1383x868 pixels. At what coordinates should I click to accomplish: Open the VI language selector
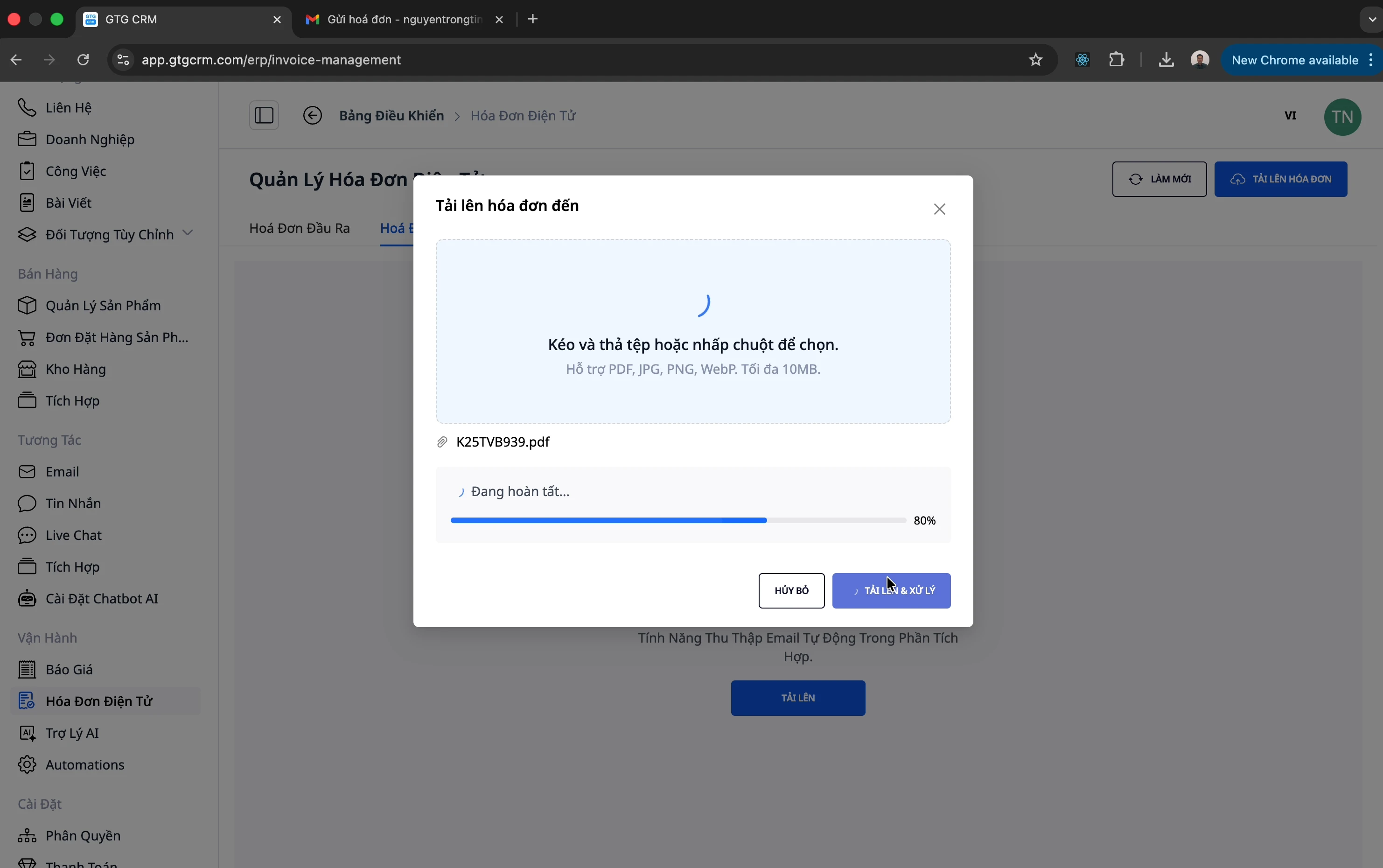pos(1291,116)
